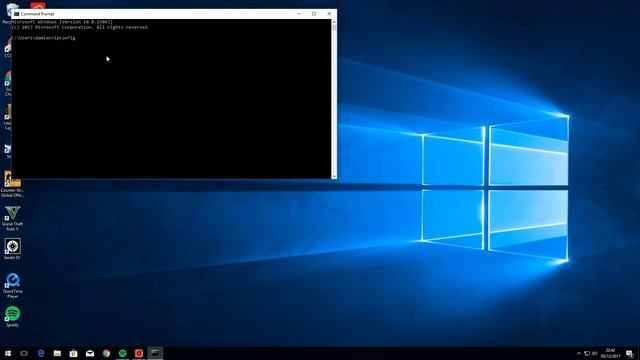Select the Command Prompt taskbar button
Viewport: 640px width, 360px height.
coord(155,353)
